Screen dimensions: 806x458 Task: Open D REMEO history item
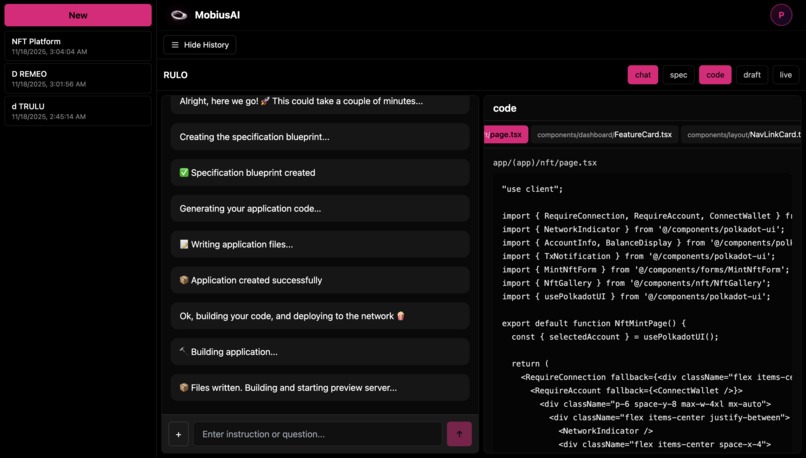(78, 79)
